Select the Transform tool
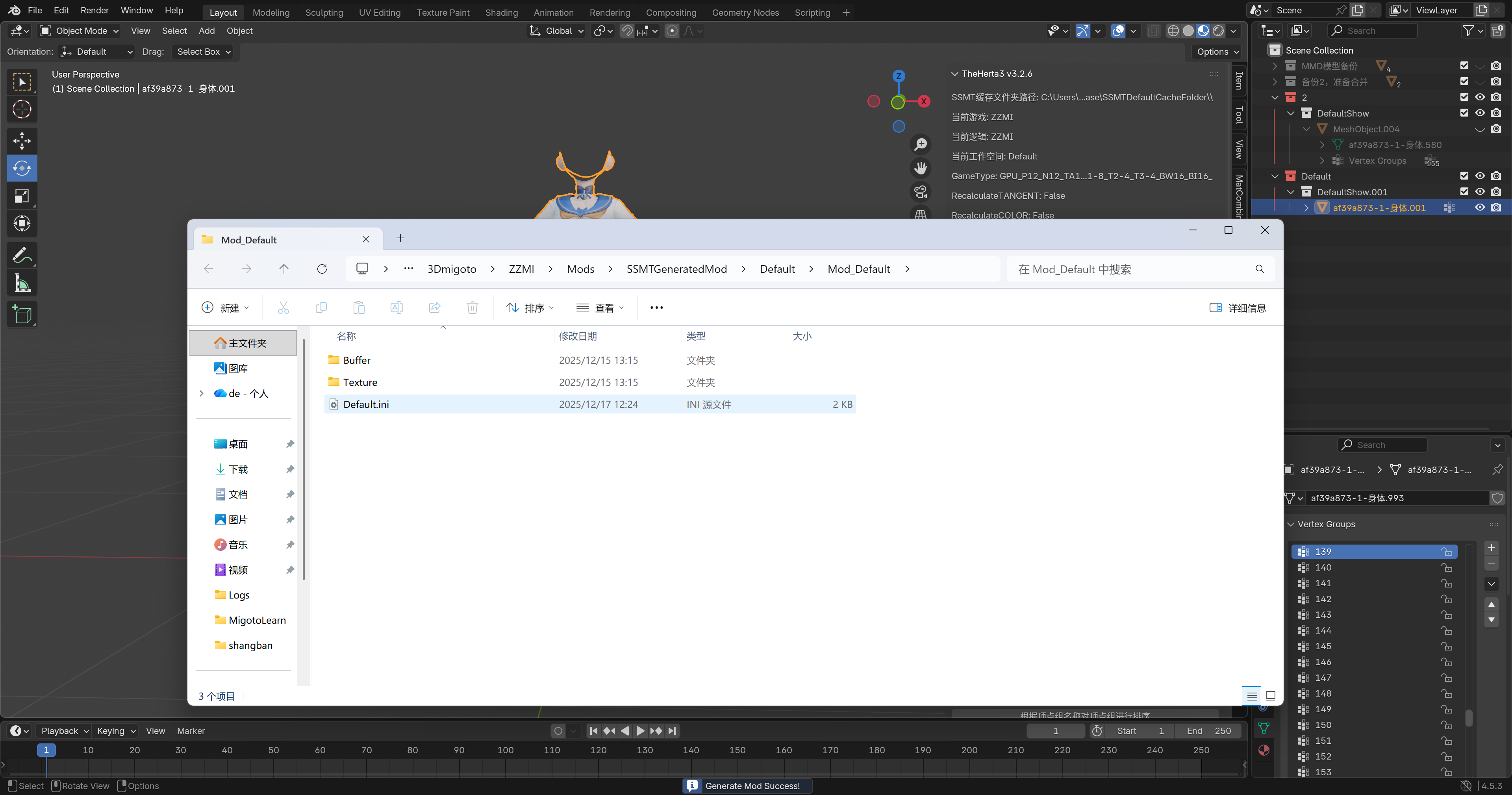The image size is (1512, 795). pyautogui.click(x=22, y=224)
